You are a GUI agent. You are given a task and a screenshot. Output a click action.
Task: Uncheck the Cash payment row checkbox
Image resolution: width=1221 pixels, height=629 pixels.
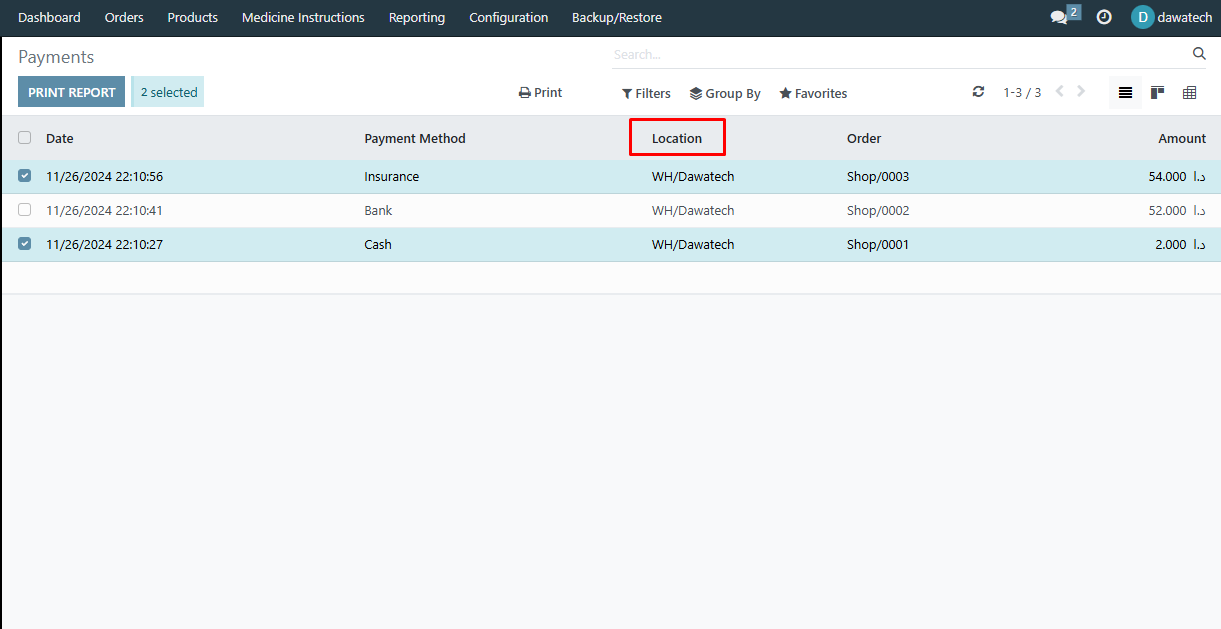click(x=25, y=244)
